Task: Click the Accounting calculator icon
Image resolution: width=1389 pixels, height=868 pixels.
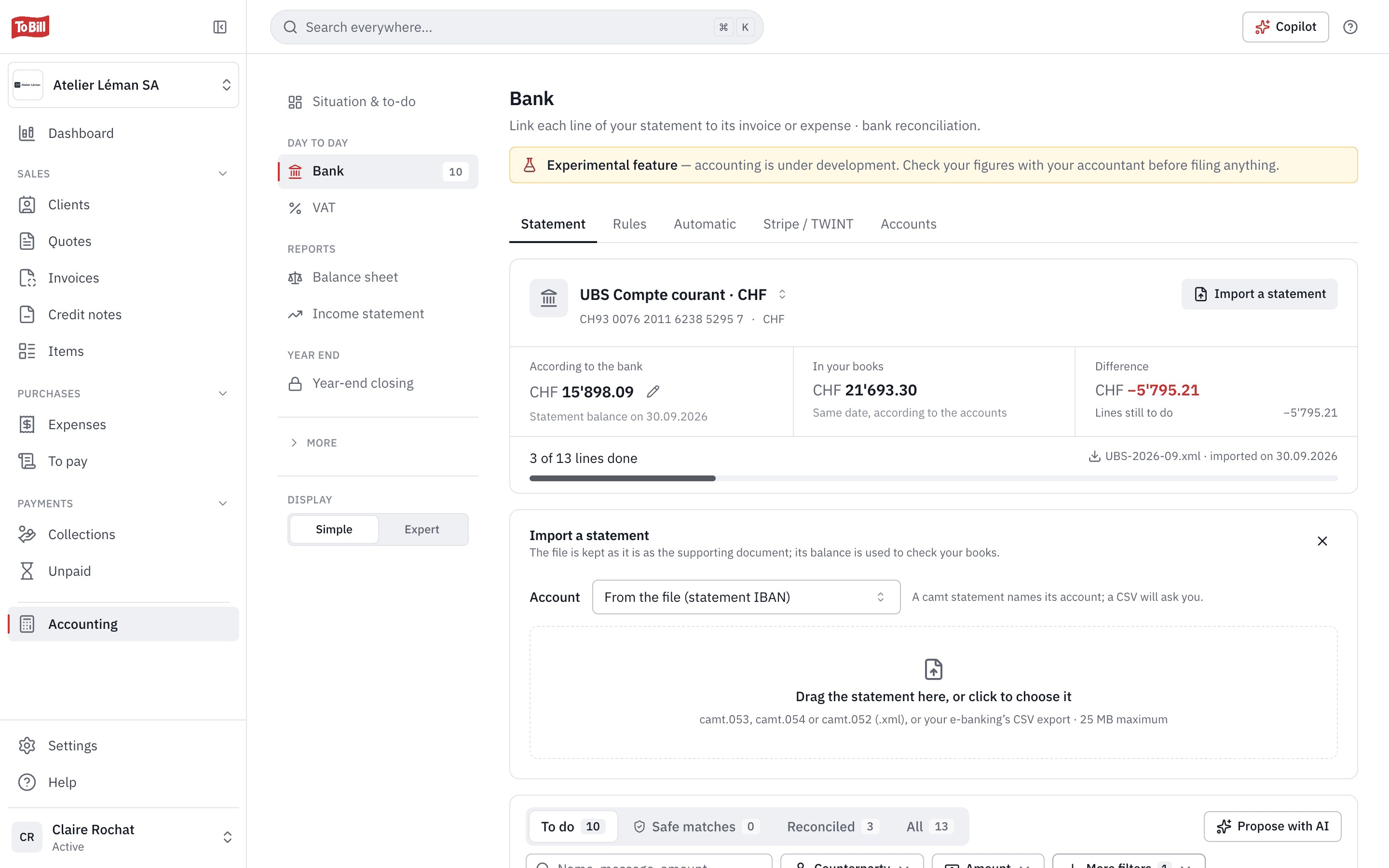Action: (x=27, y=624)
